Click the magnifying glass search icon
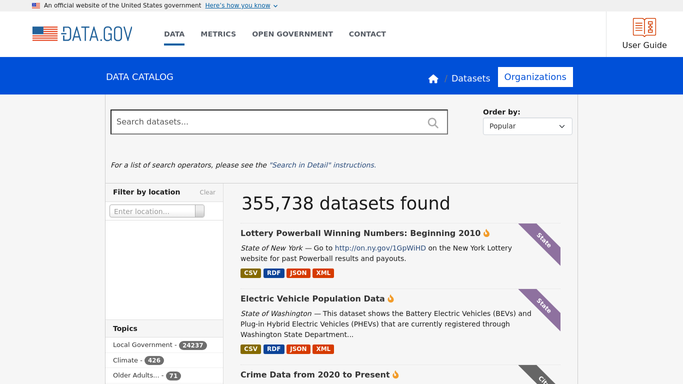This screenshot has width=683, height=384. 433,123
